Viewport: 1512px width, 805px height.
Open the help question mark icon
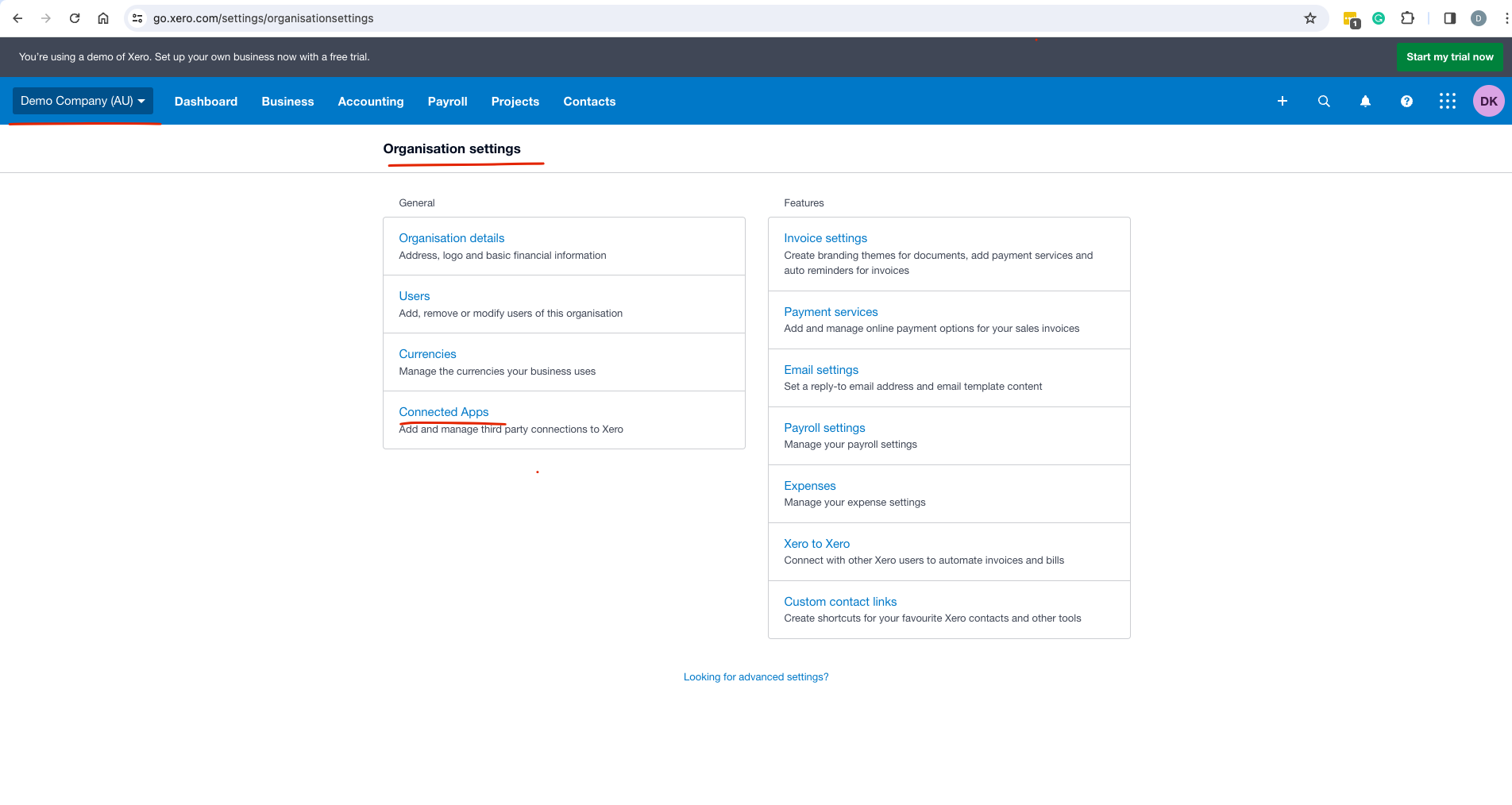(1406, 101)
